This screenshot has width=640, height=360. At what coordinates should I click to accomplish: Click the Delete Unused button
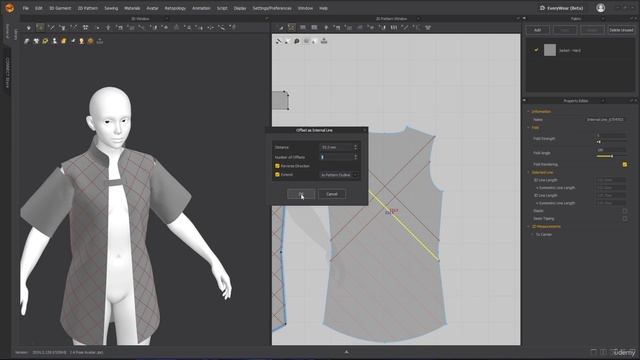[x=621, y=30]
